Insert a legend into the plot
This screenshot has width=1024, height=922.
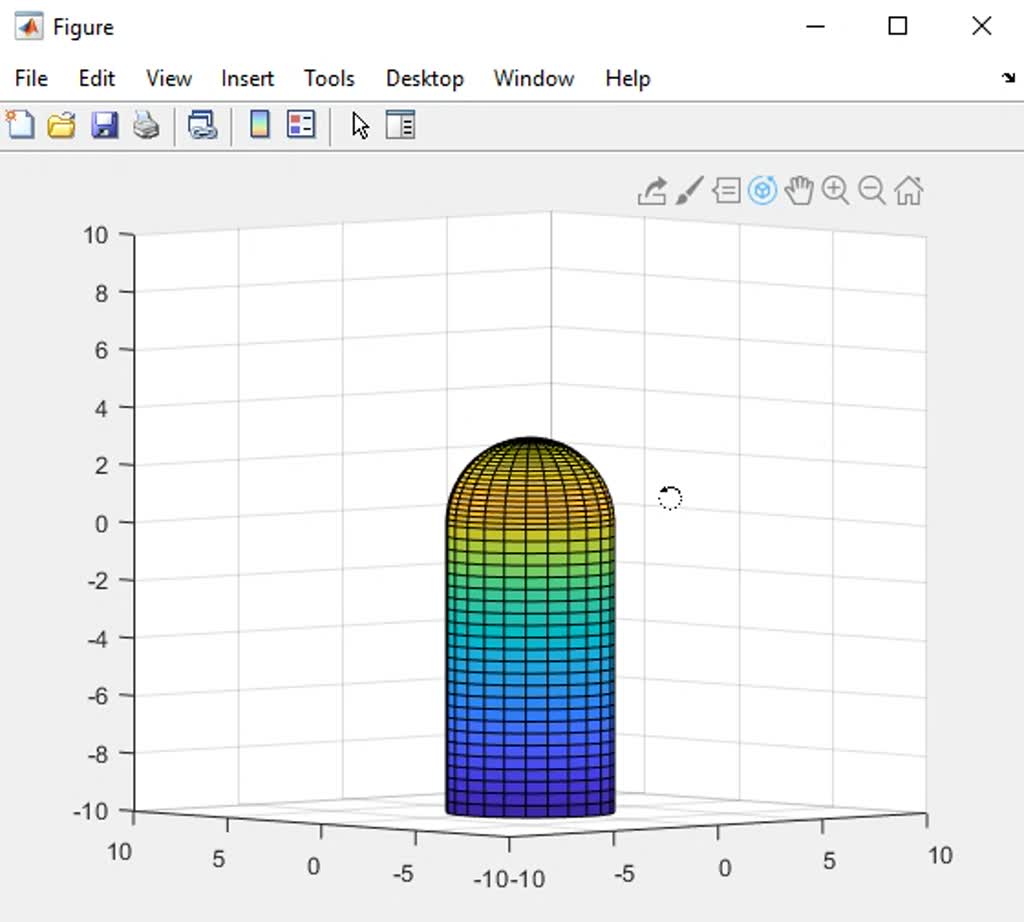(x=300, y=125)
